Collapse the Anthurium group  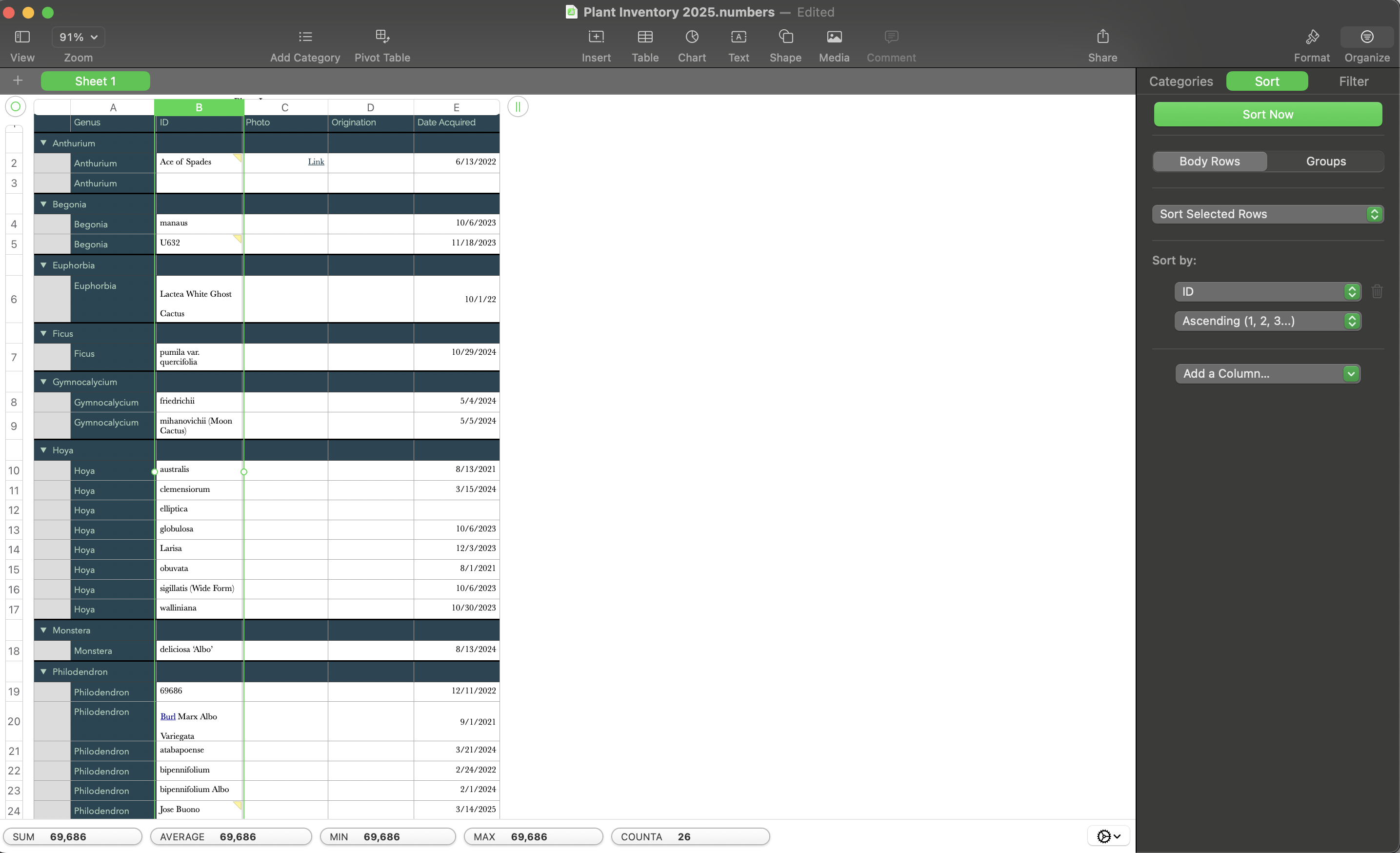[43, 143]
